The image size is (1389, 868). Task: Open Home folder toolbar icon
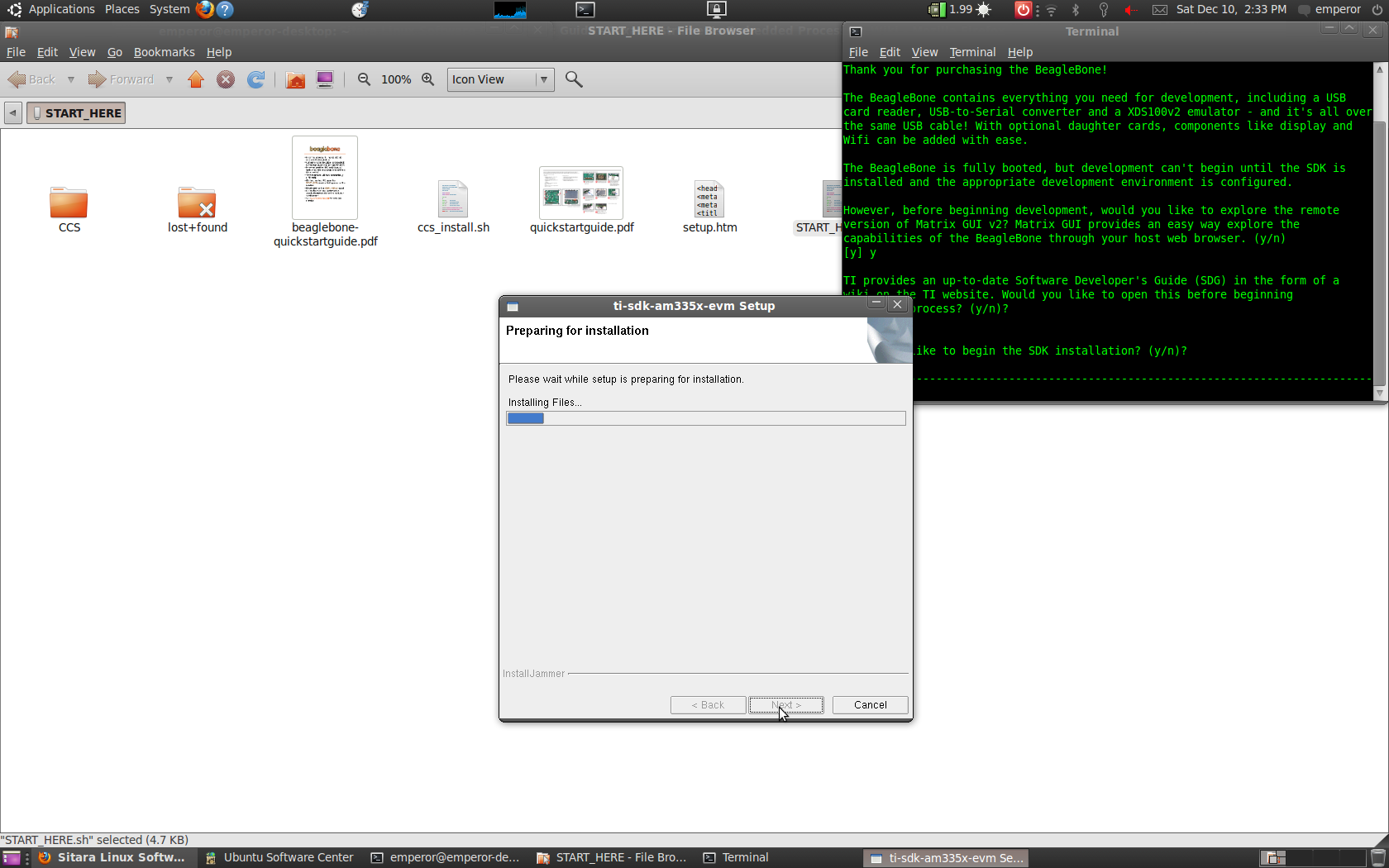(295, 79)
